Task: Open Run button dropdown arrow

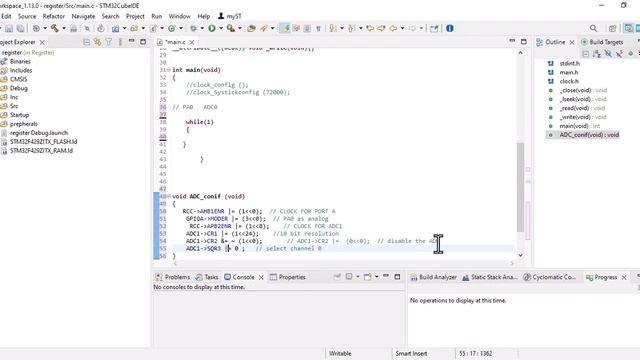Action: click(221, 28)
